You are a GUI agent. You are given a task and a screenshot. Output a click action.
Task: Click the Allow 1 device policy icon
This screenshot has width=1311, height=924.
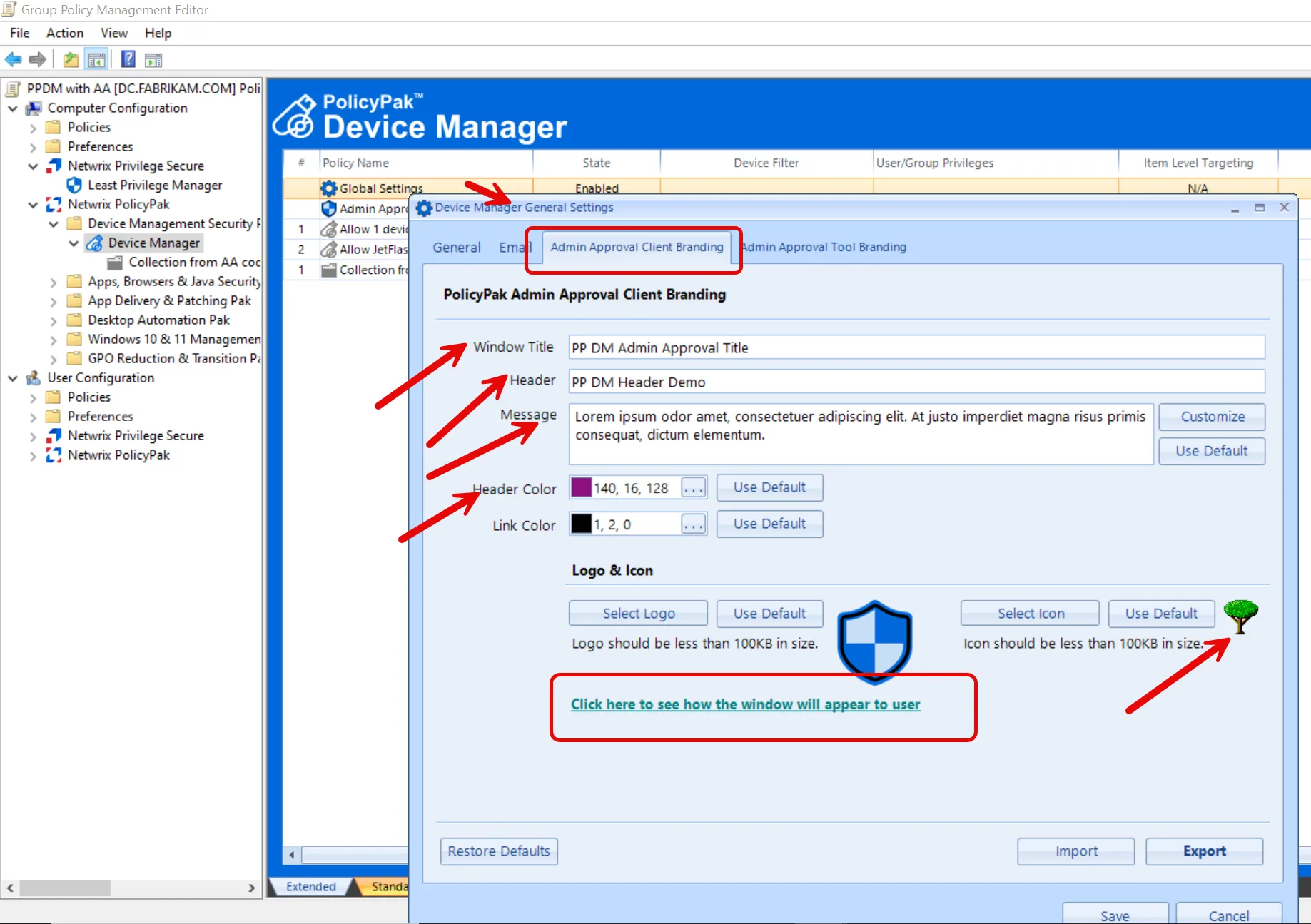pyautogui.click(x=329, y=229)
